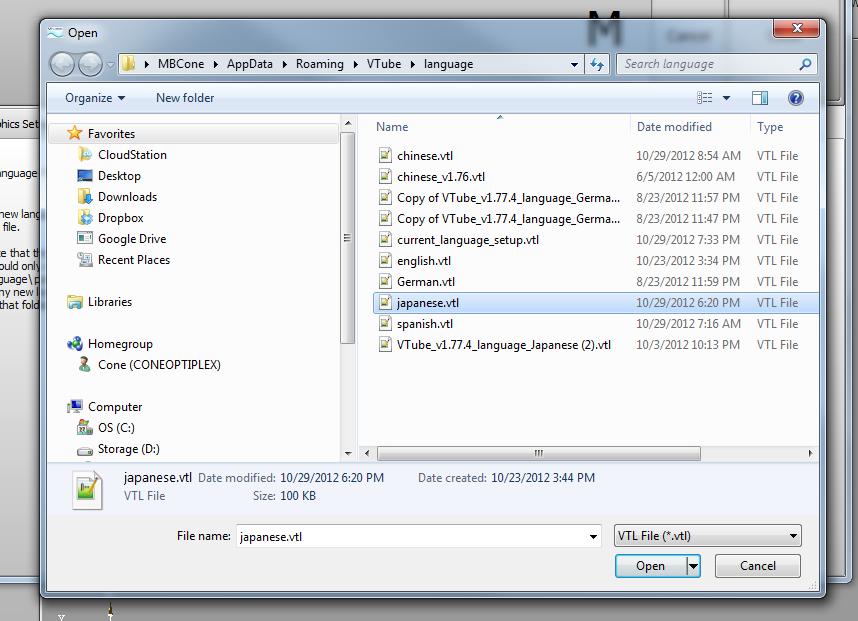Click the change view icon

click(705, 98)
